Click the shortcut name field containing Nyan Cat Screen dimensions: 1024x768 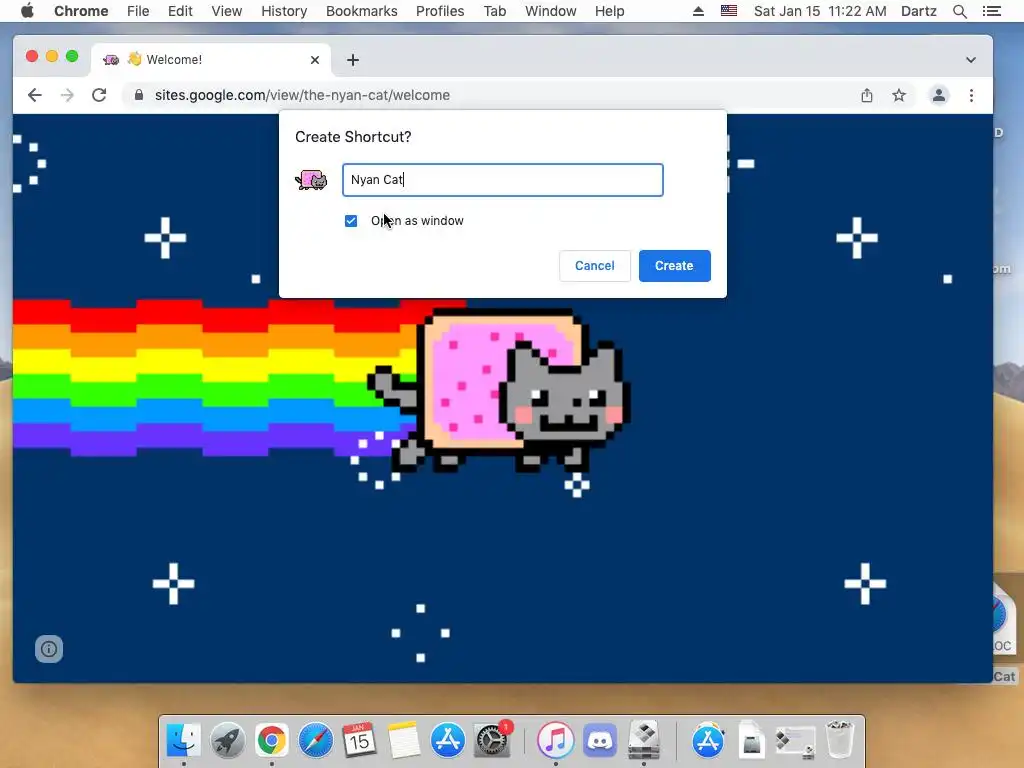click(x=502, y=180)
